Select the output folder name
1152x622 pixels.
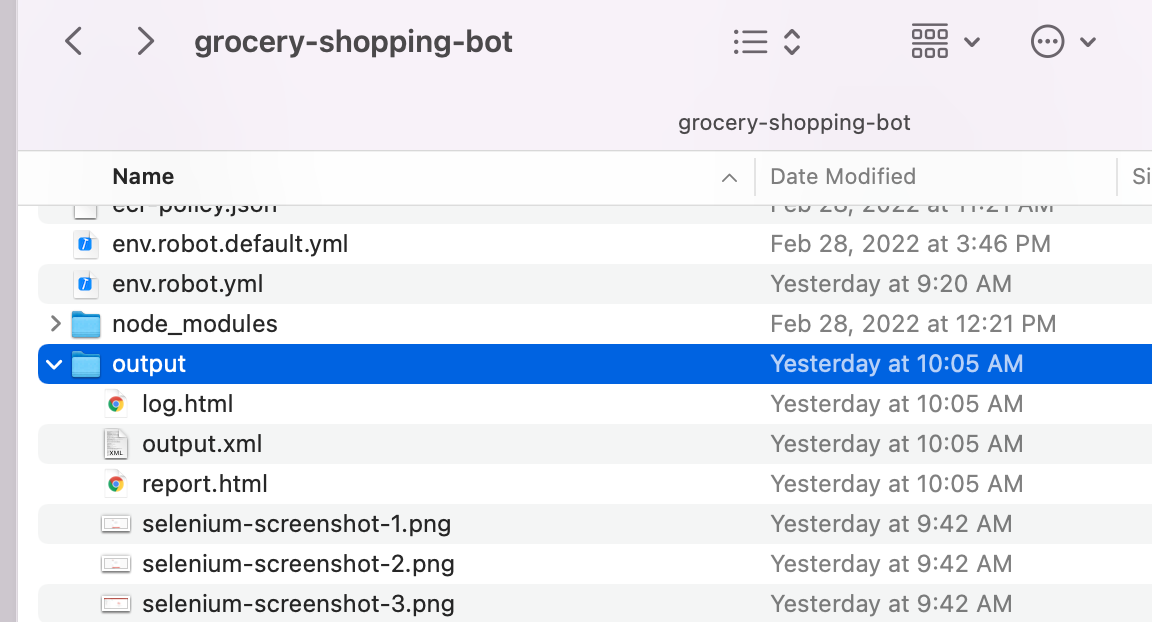tap(149, 364)
